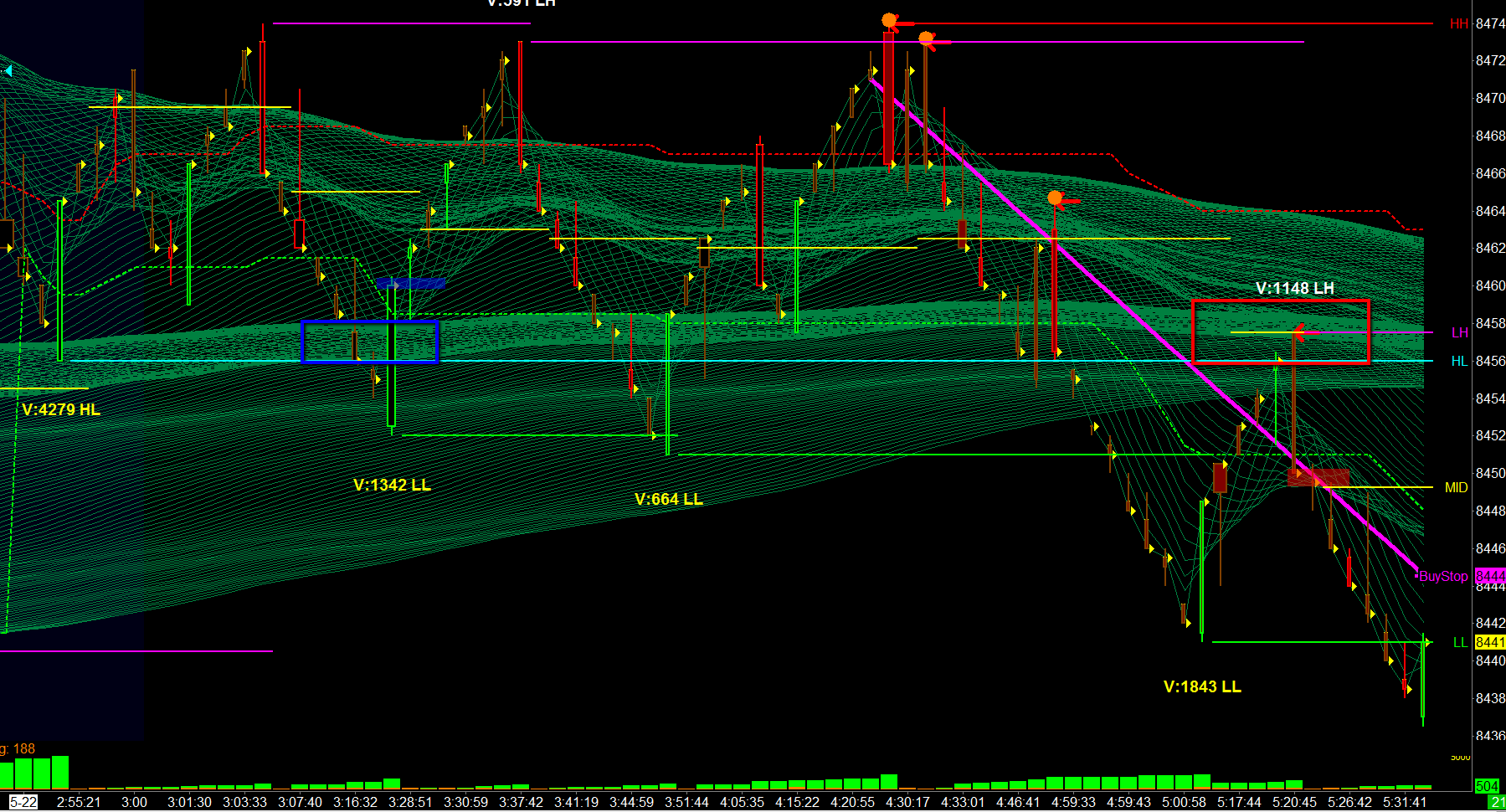Click the 8460 price on the axis
Image resolution: width=1506 pixels, height=812 pixels.
1490,285
